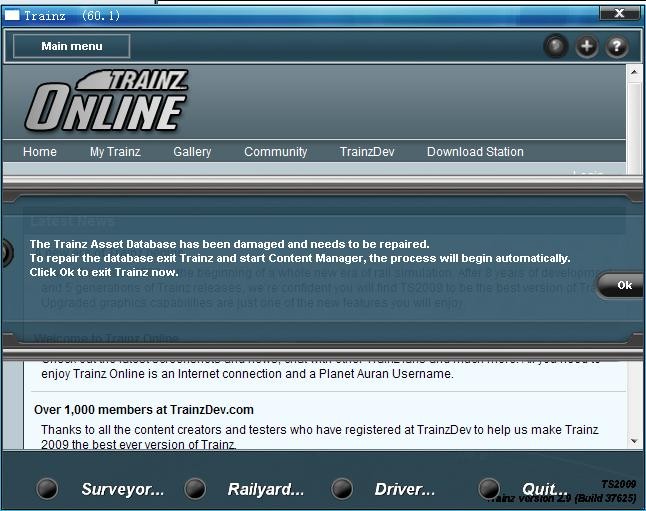This screenshot has height=511, width=646.
Task: Click the dark round icon beside plus
Action: click(x=555, y=47)
